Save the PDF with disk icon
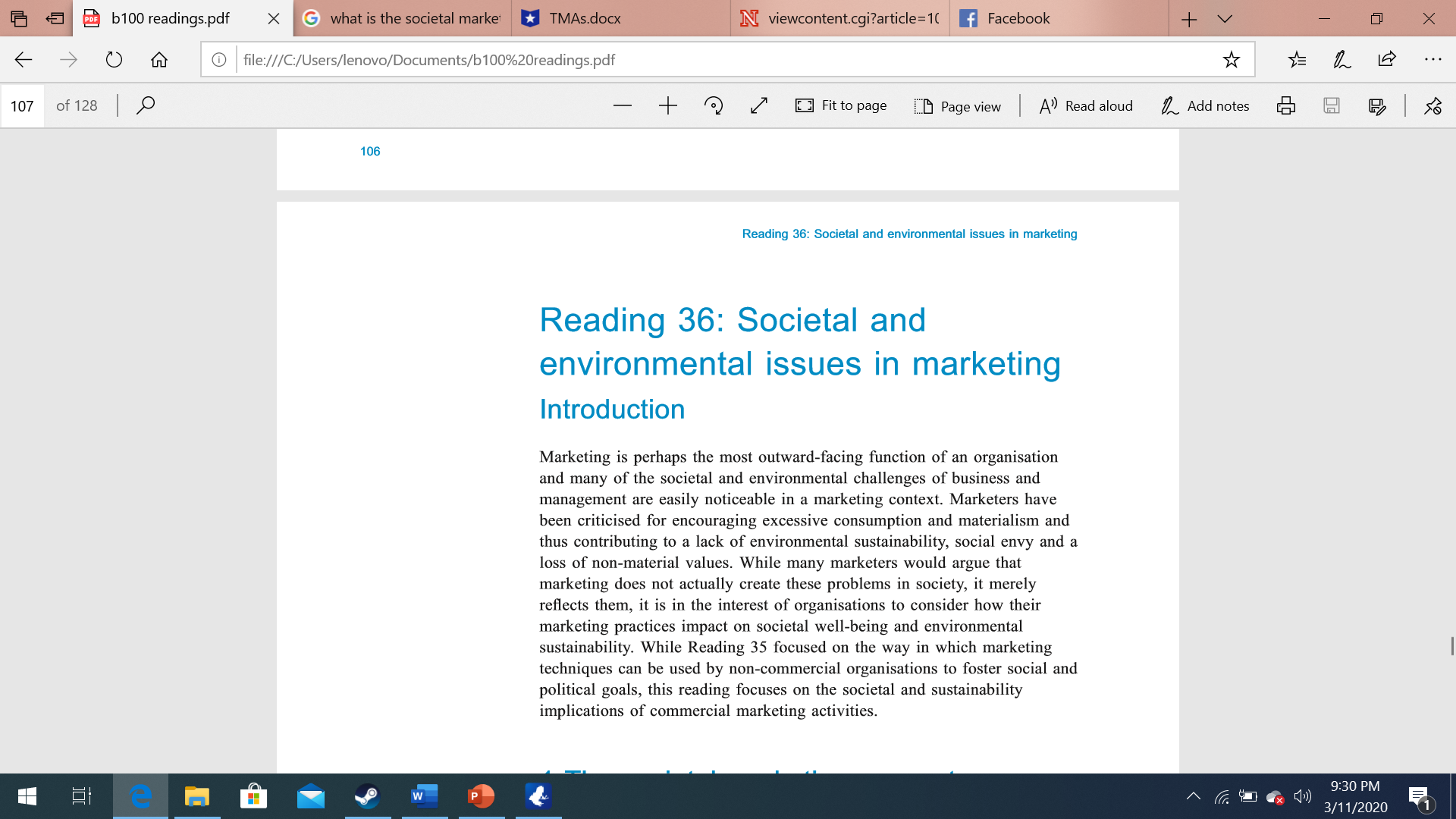The image size is (1456, 819). (x=1332, y=105)
